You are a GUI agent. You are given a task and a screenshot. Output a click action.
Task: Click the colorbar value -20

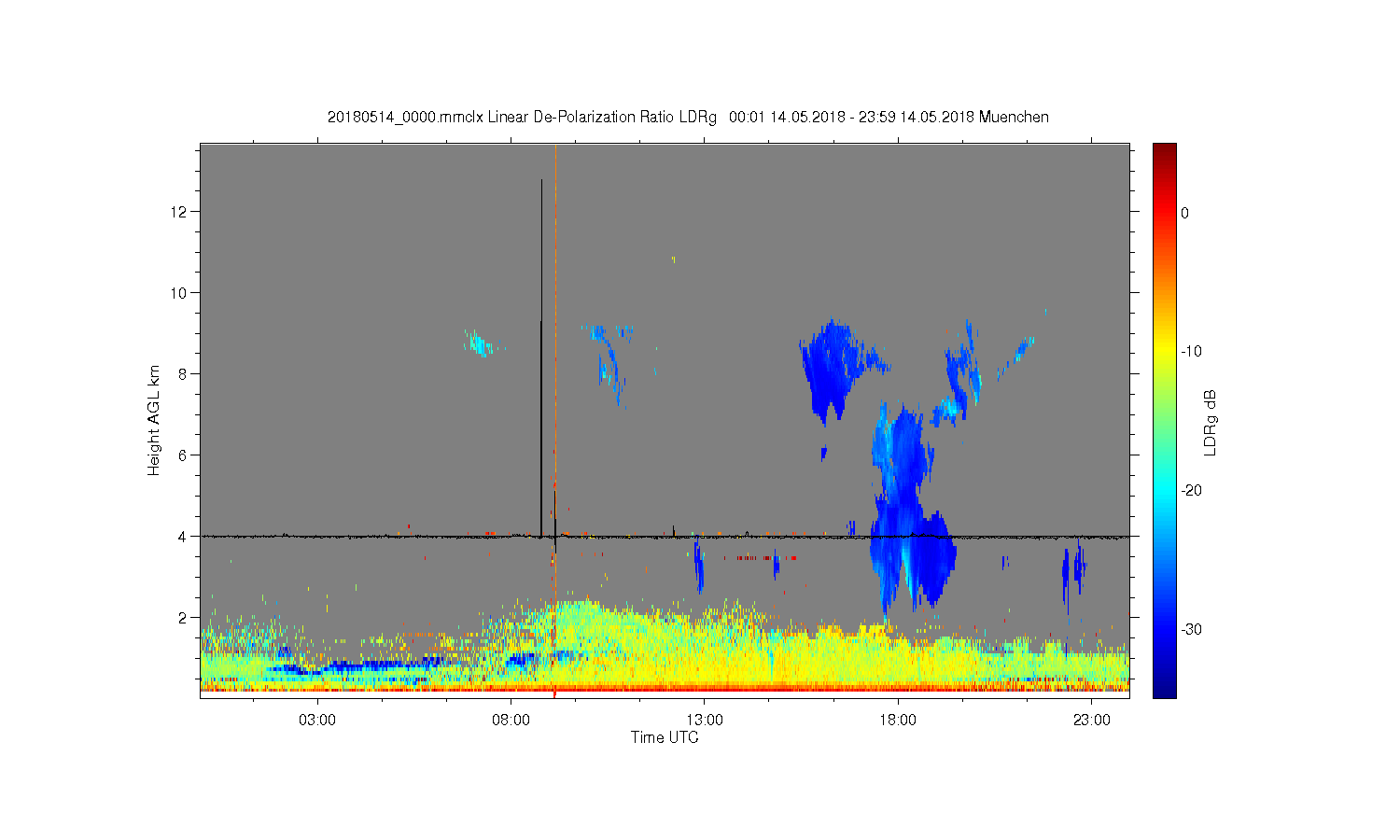[x=1191, y=491]
